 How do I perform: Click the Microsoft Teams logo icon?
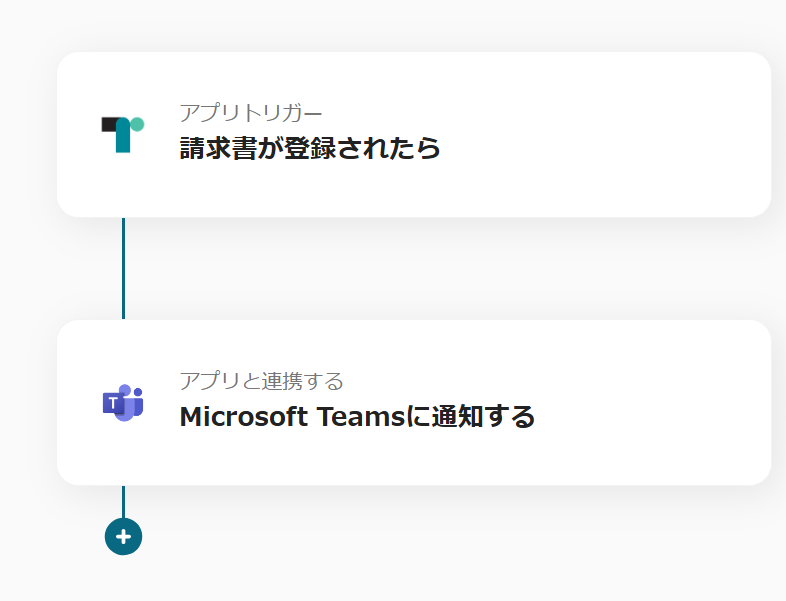pos(122,402)
